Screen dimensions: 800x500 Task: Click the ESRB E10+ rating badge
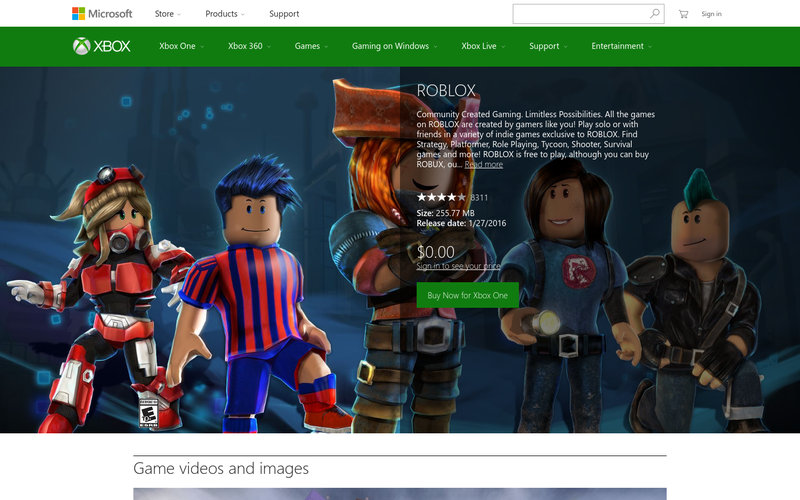coord(148,413)
